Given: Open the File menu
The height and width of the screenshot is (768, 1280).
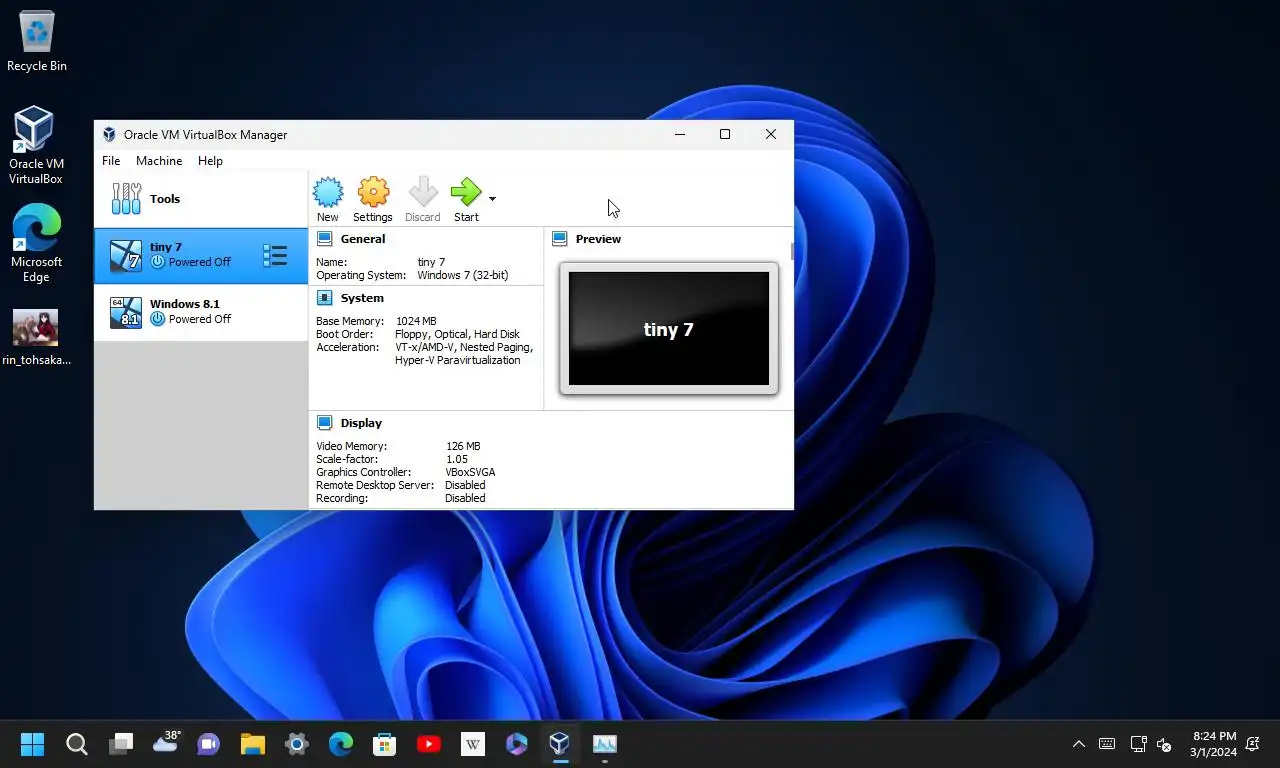Looking at the screenshot, I should pyautogui.click(x=111, y=161).
